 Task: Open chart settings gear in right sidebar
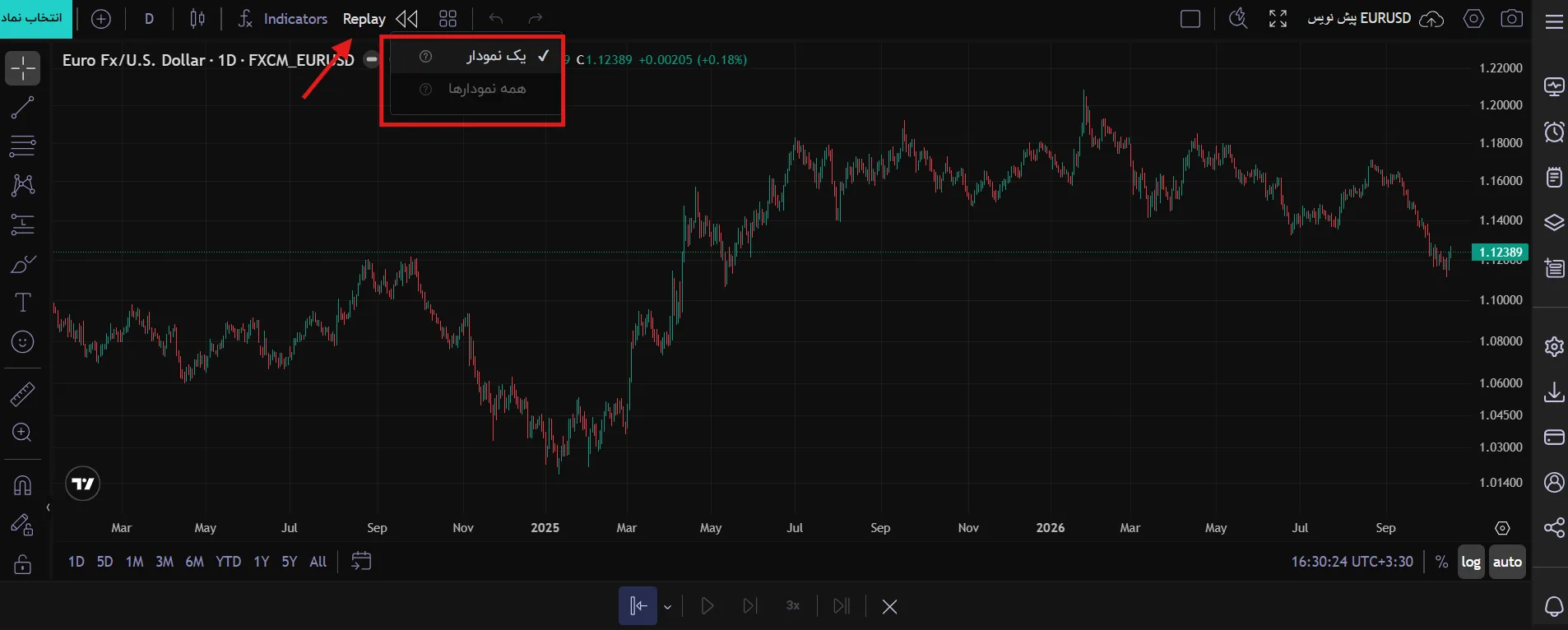tap(1554, 346)
